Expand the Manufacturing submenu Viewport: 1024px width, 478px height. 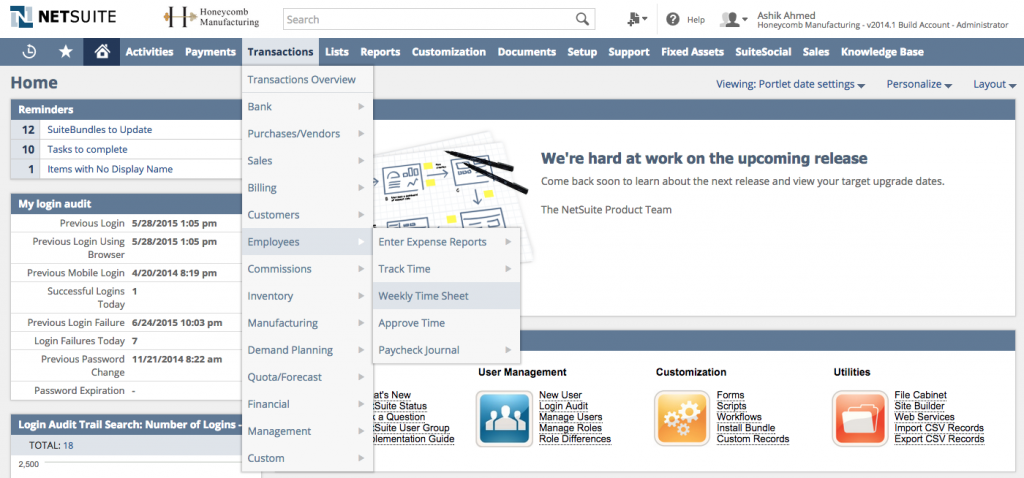coord(308,323)
